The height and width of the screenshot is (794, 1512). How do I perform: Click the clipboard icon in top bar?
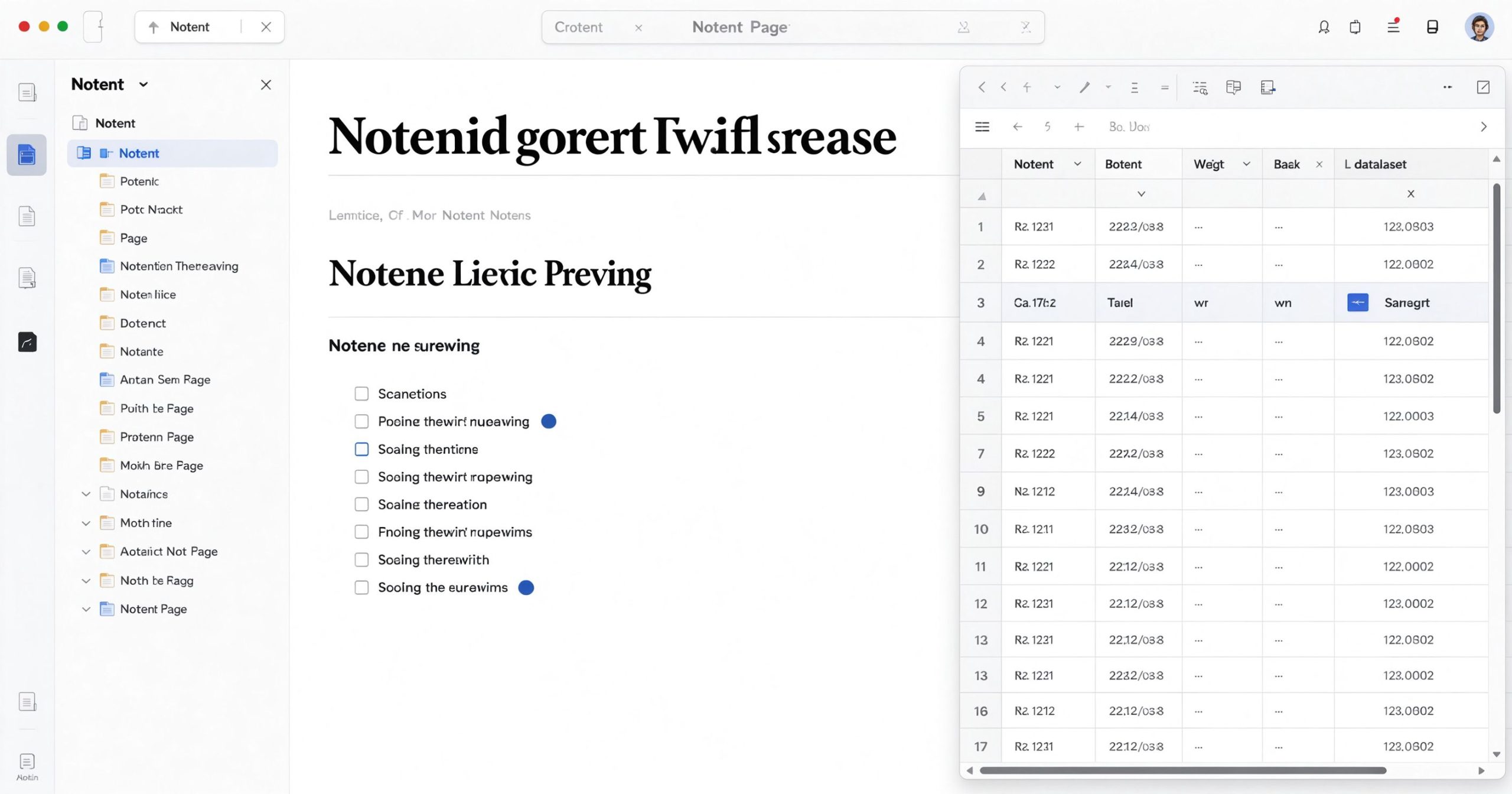coord(1355,27)
